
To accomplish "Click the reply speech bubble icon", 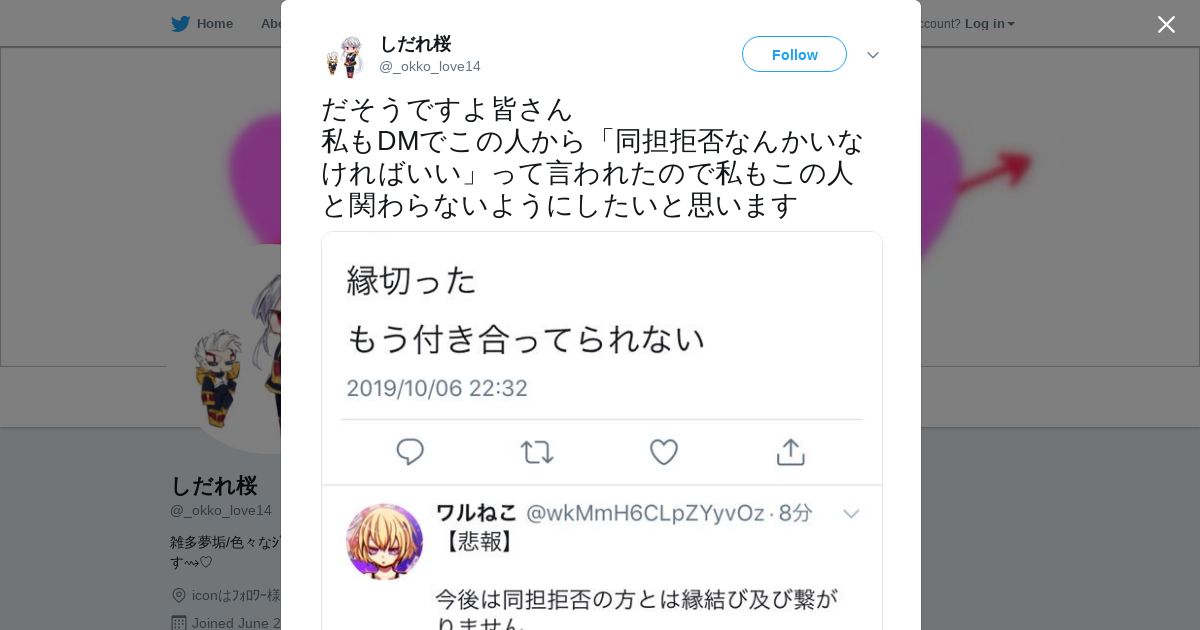I will tap(410, 452).
